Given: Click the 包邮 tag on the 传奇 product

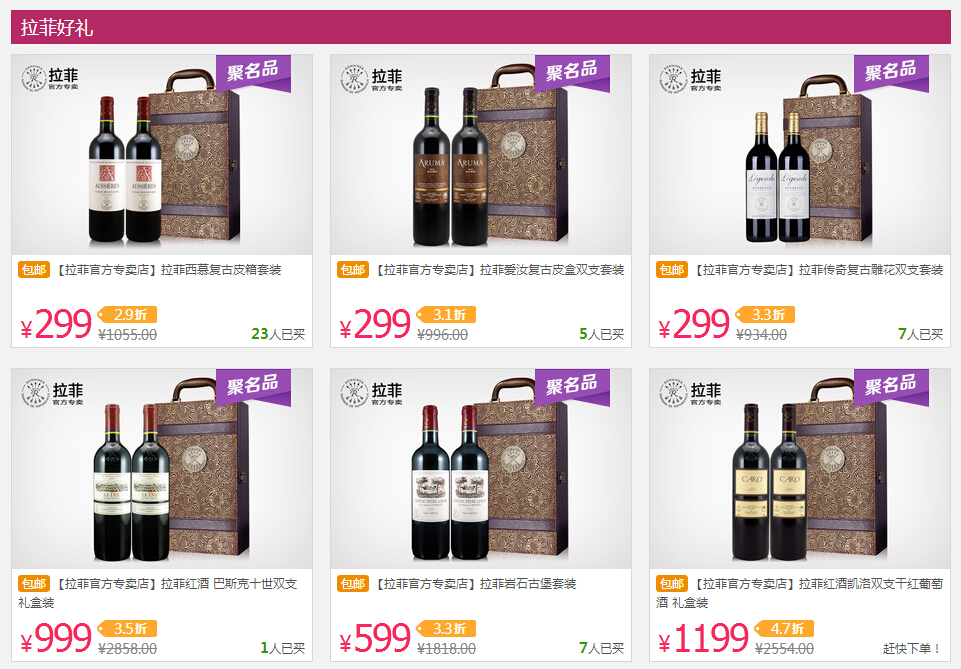Looking at the screenshot, I should tap(672, 270).
